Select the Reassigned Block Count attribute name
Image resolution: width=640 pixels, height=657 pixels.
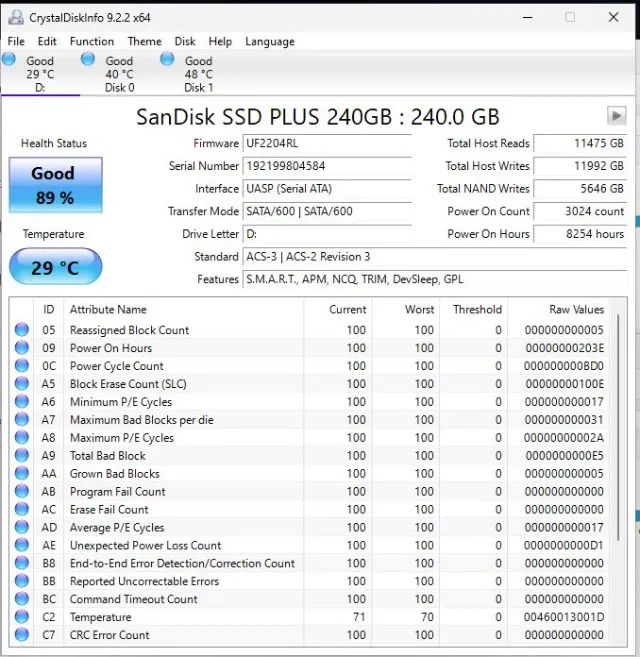tap(130, 330)
